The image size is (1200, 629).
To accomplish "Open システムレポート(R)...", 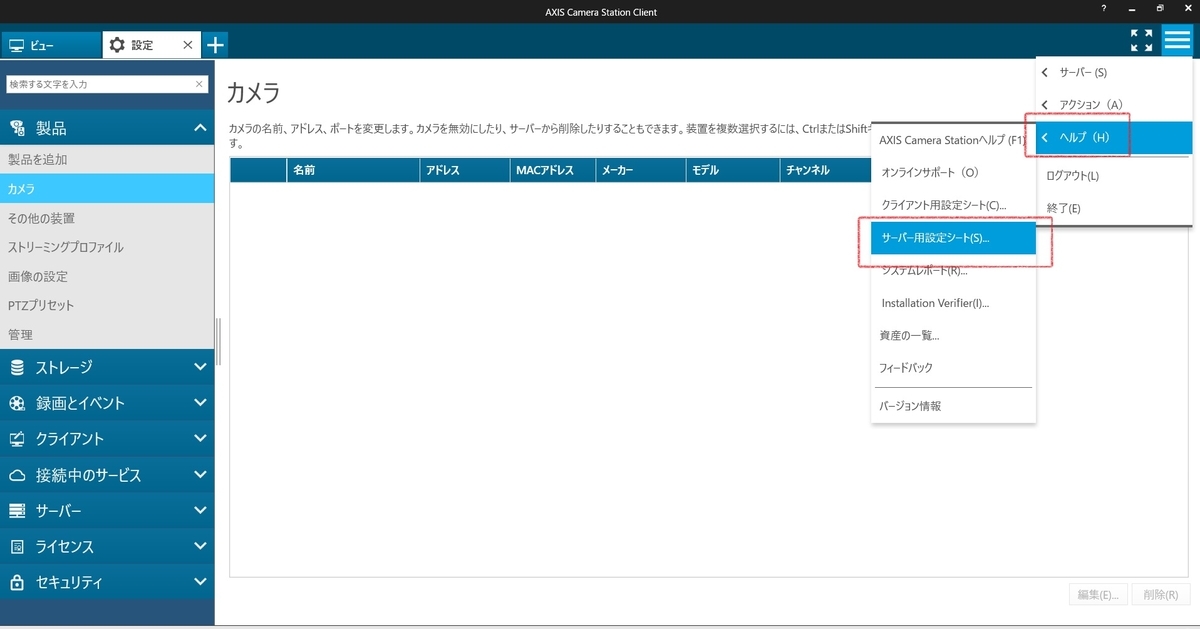I will pos(953,271).
